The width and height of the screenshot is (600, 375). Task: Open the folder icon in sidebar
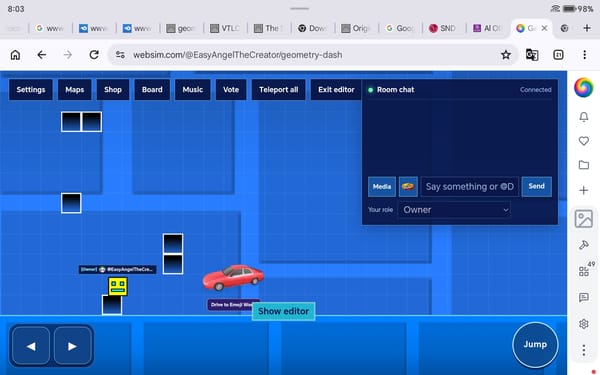[584, 165]
